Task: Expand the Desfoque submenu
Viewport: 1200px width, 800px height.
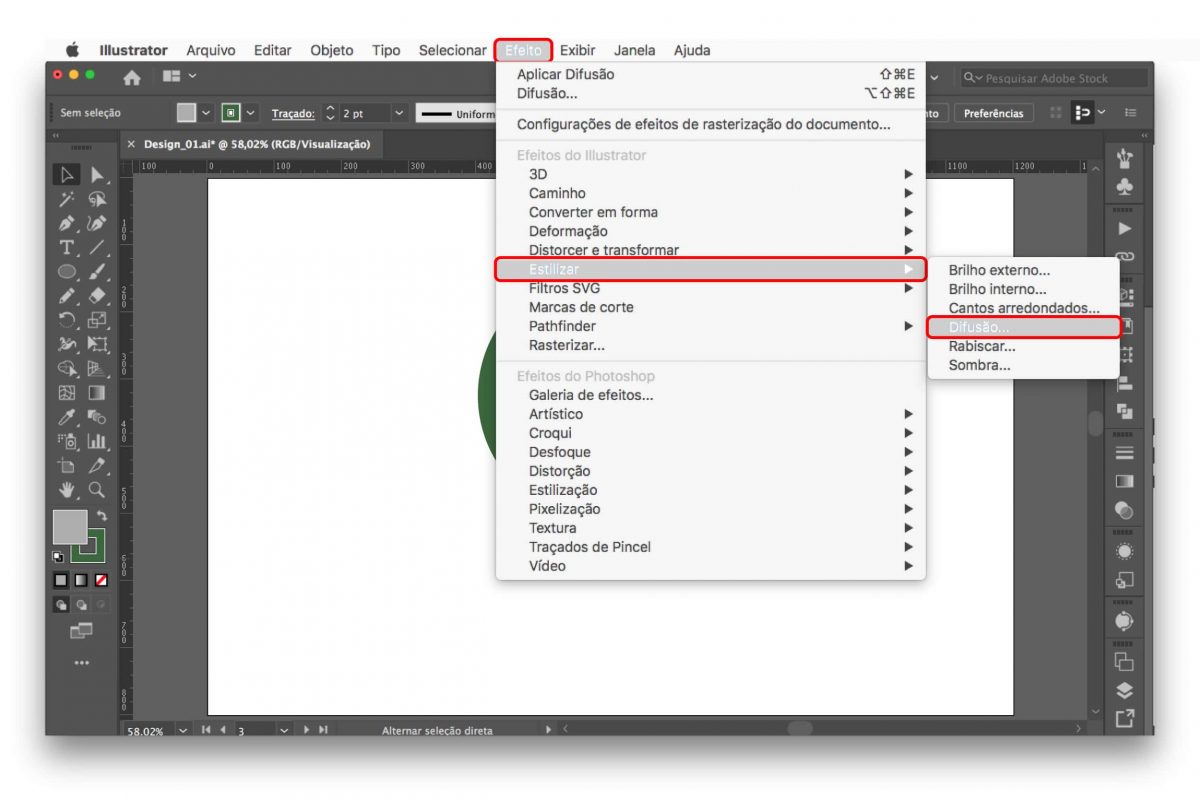Action: [712, 452]
